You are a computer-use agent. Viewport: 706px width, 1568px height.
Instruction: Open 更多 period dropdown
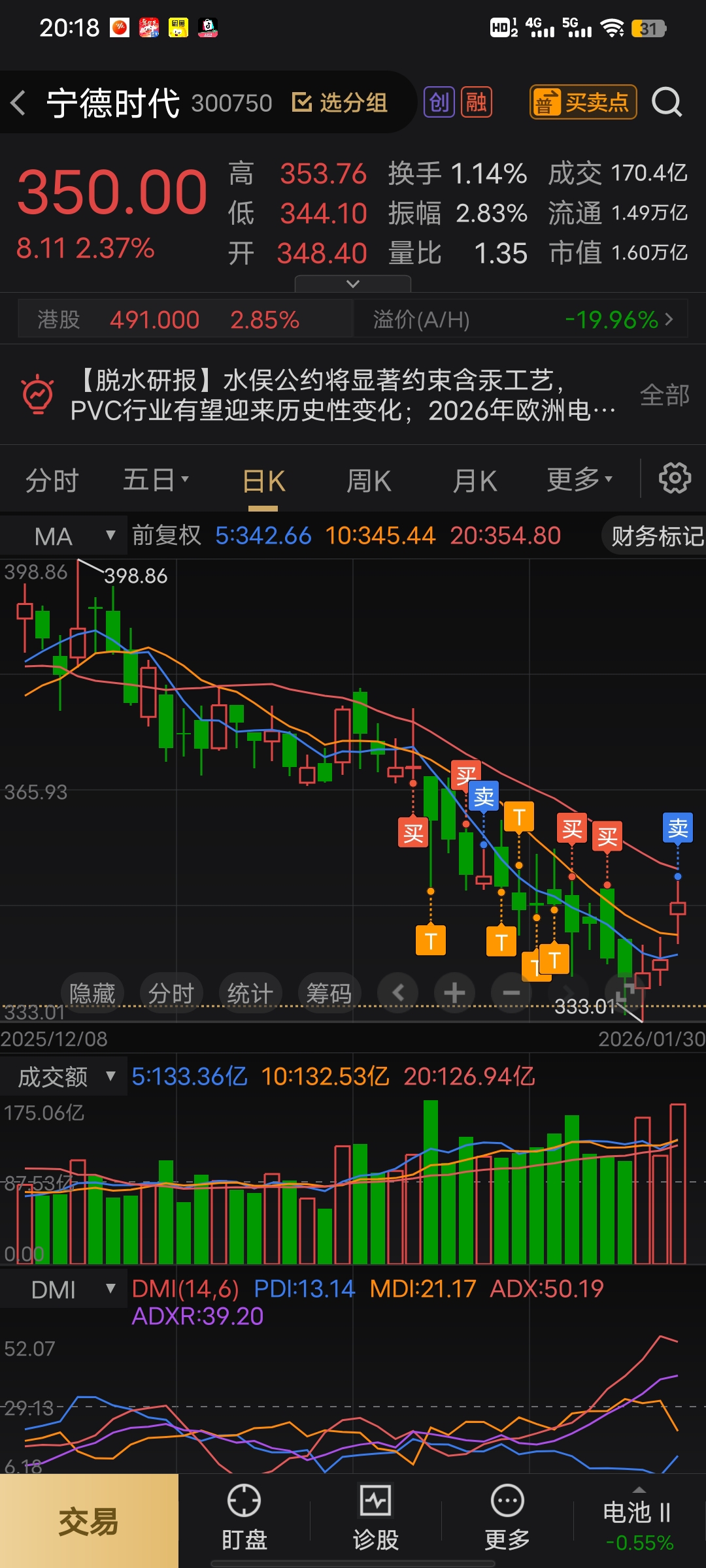tap(580, 480)
